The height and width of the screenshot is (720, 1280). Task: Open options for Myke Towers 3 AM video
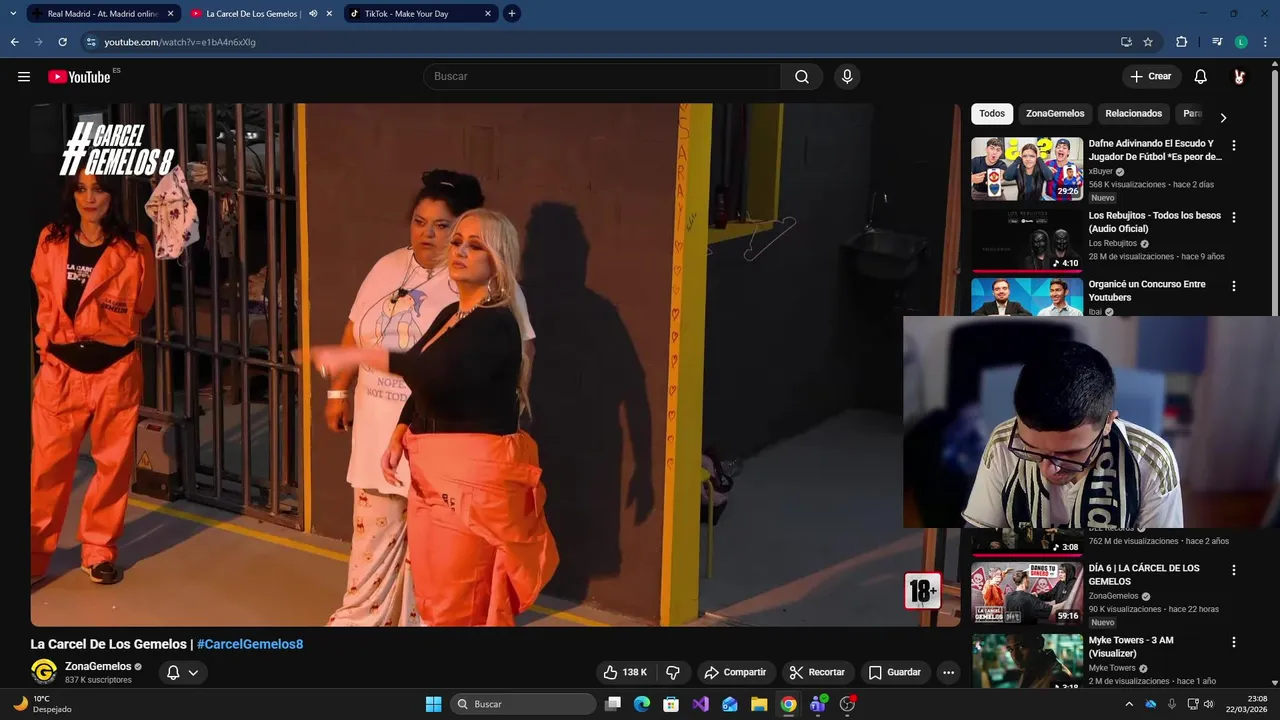(x=1234, y=642)
